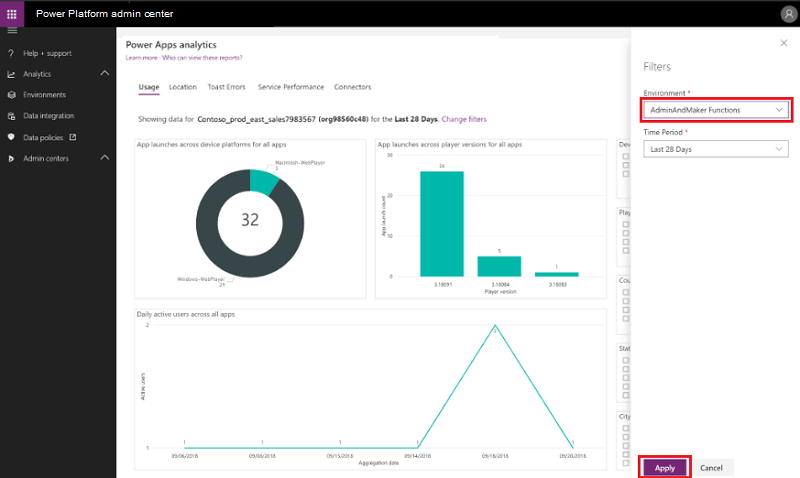The width and height of the screenshot is (800, 478).
Task: Click the Help + support question mark icon
Action: [11, 53]
